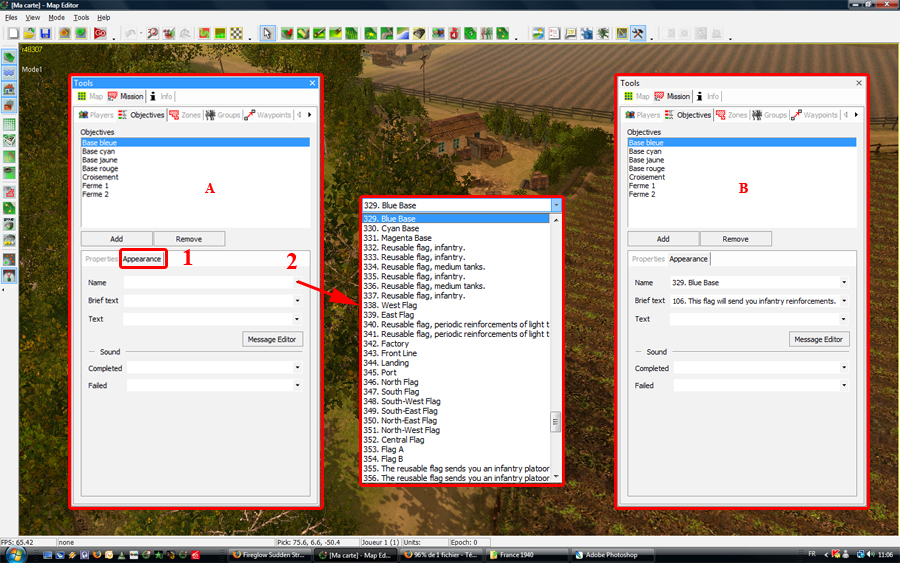Open Brief text dropdown in right Tools panel

(844, 300)
